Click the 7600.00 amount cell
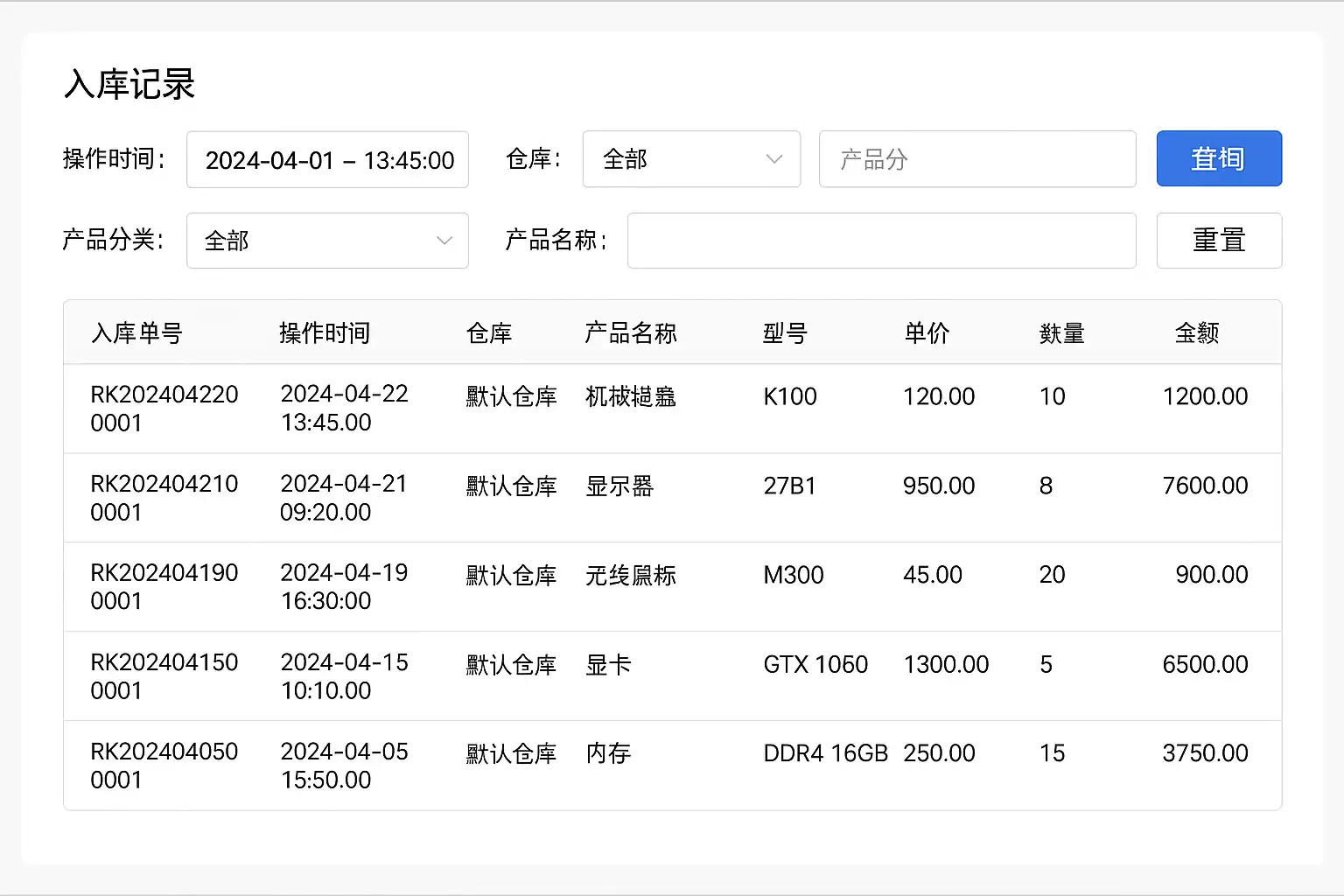This screenshot has height=896, width=1344. [x=1205, y=486]
